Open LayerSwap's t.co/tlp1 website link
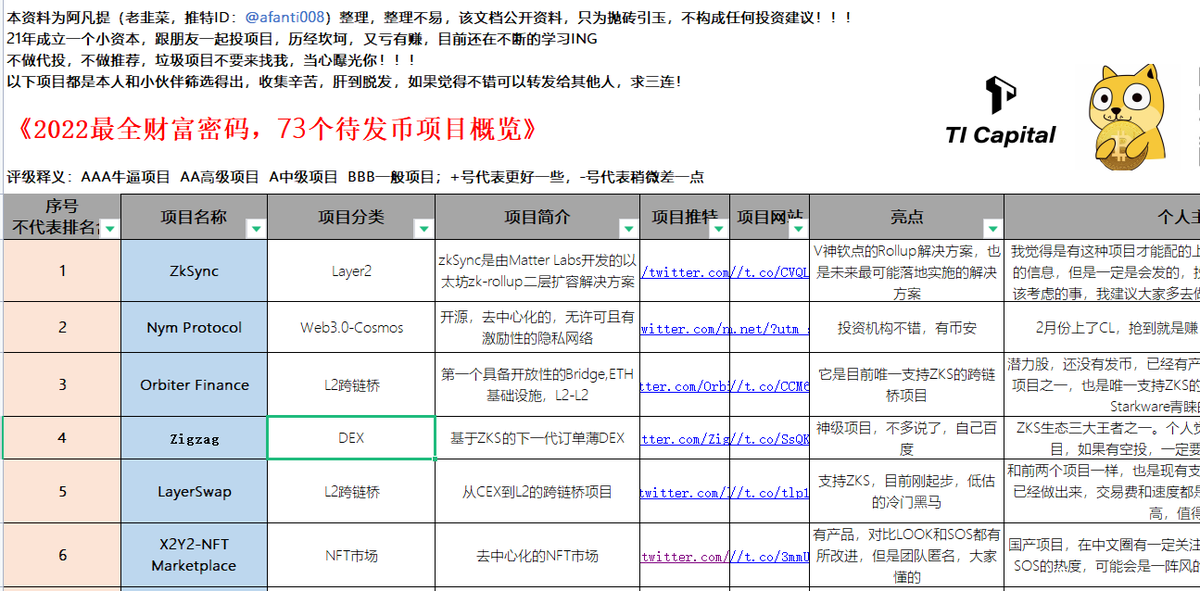The image size is (1200, 591). (768, 492)
